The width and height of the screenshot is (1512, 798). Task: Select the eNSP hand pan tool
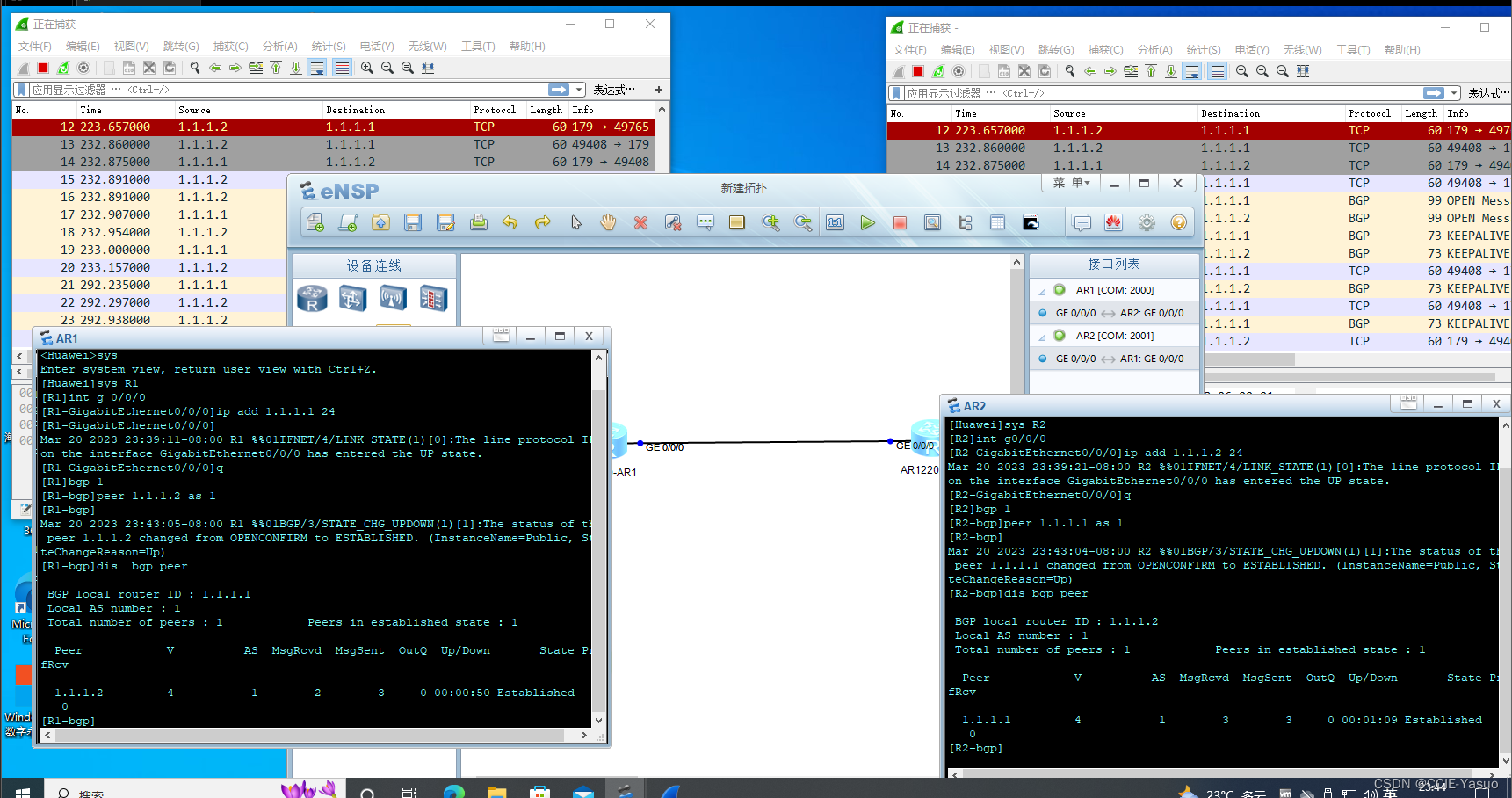[608, 222]
